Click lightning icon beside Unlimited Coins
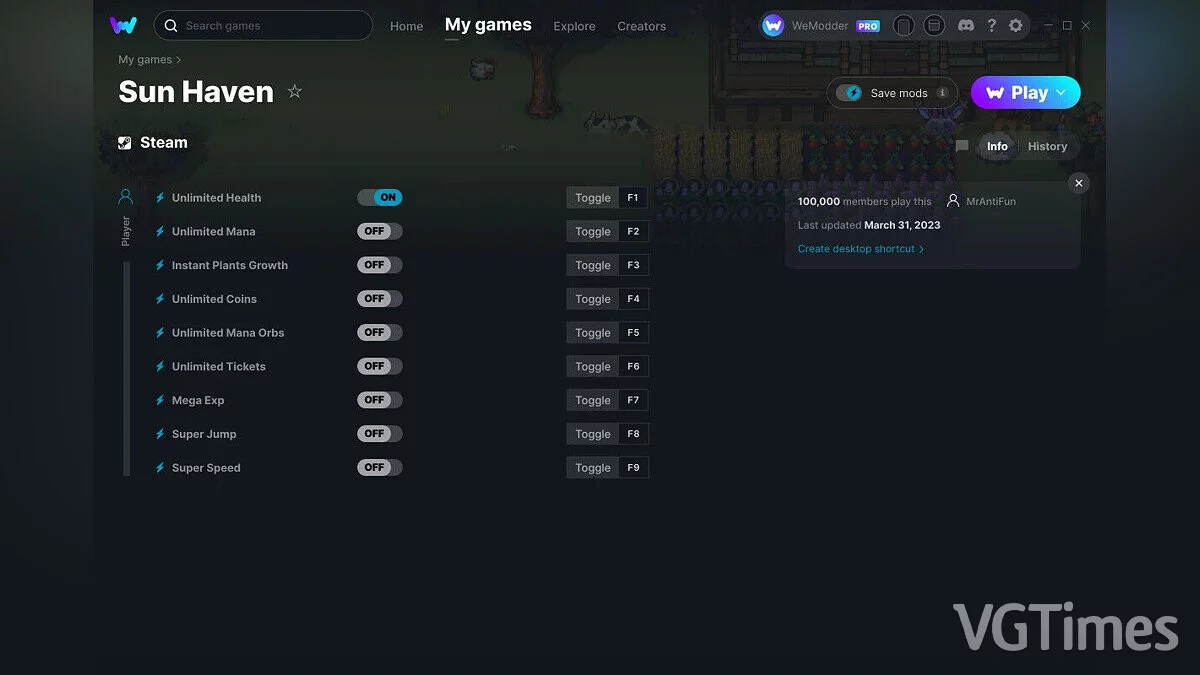The width and height of the screenshot is (1200, 675). tap(160, 299)
